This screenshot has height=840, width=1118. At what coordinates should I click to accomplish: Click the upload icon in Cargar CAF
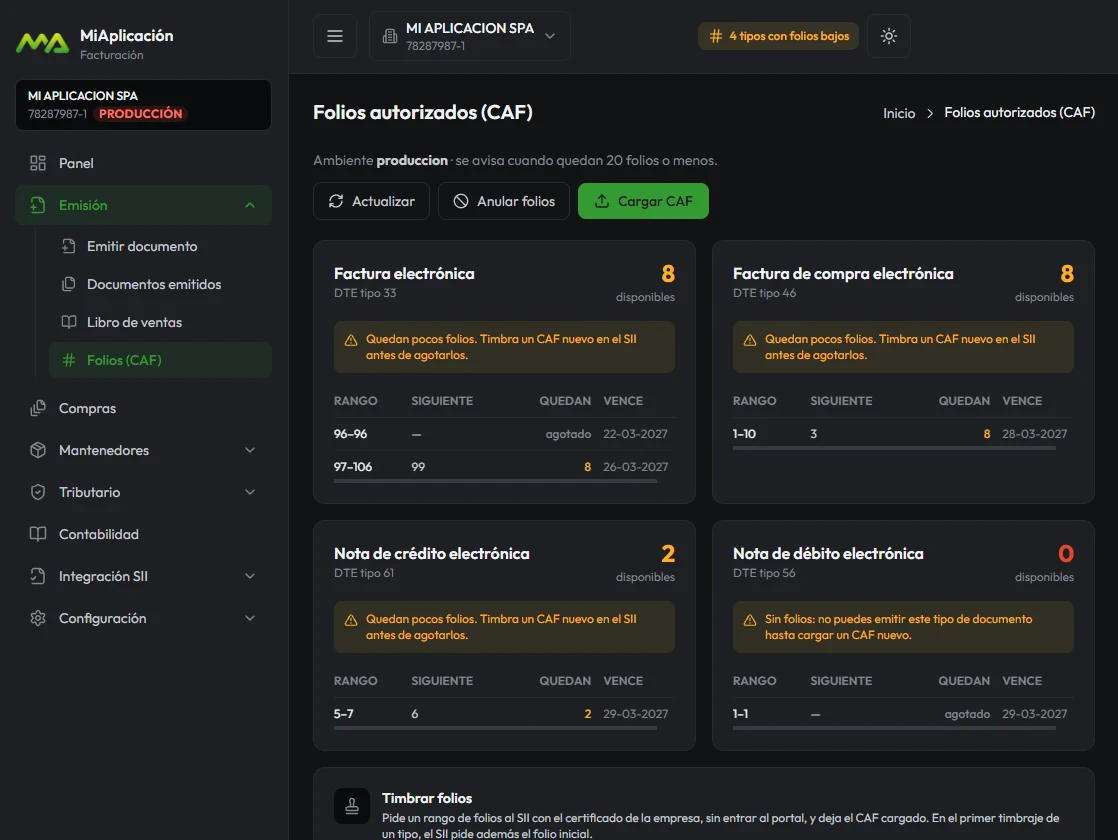point(602,201)
